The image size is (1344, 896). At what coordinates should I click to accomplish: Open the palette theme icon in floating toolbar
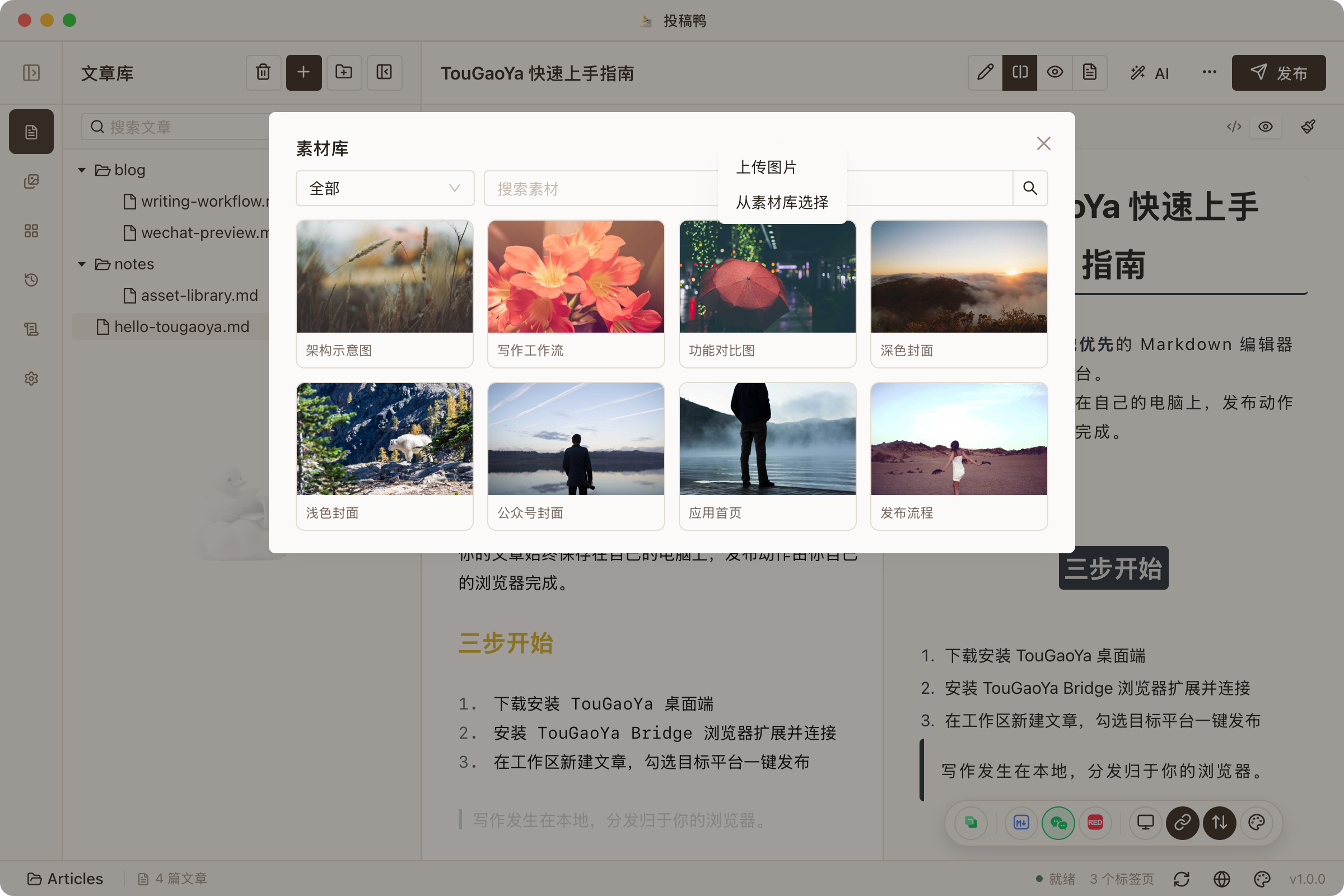point(1257,822)
